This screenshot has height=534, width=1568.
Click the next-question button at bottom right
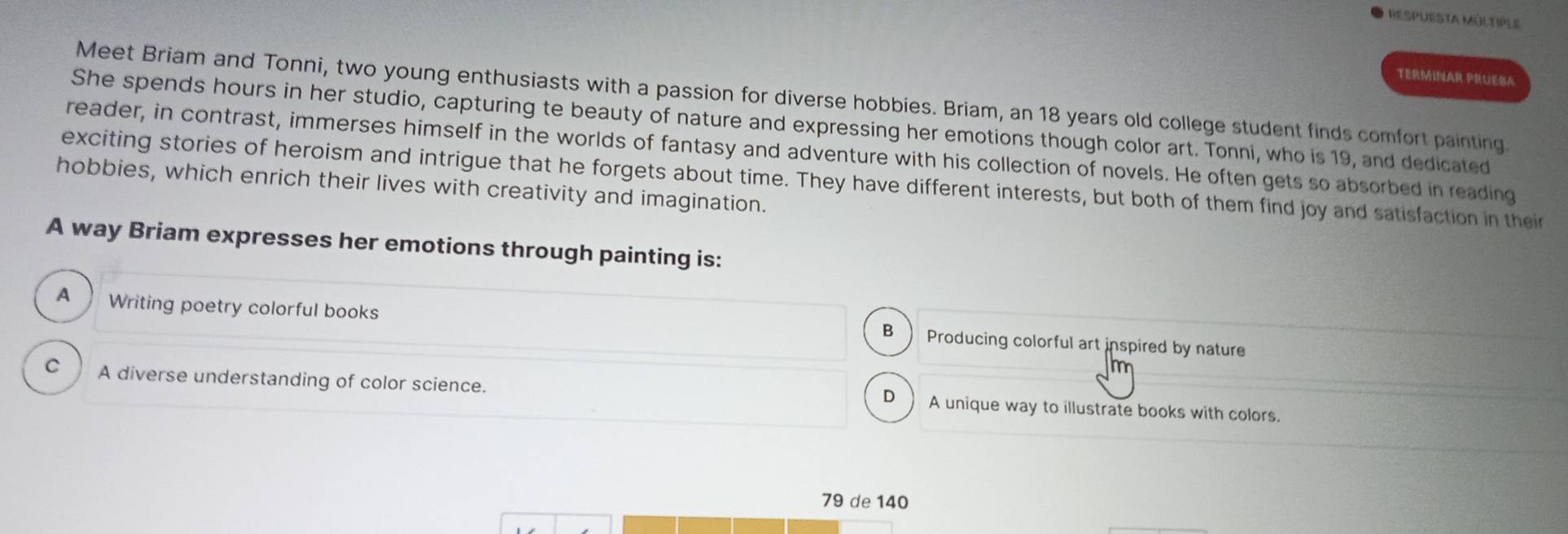tap(1135, 531)
